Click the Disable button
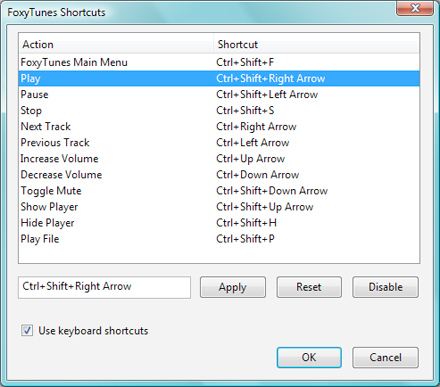Image resolution: width=440 pixels, height=387 pixels. coord(385,287)
